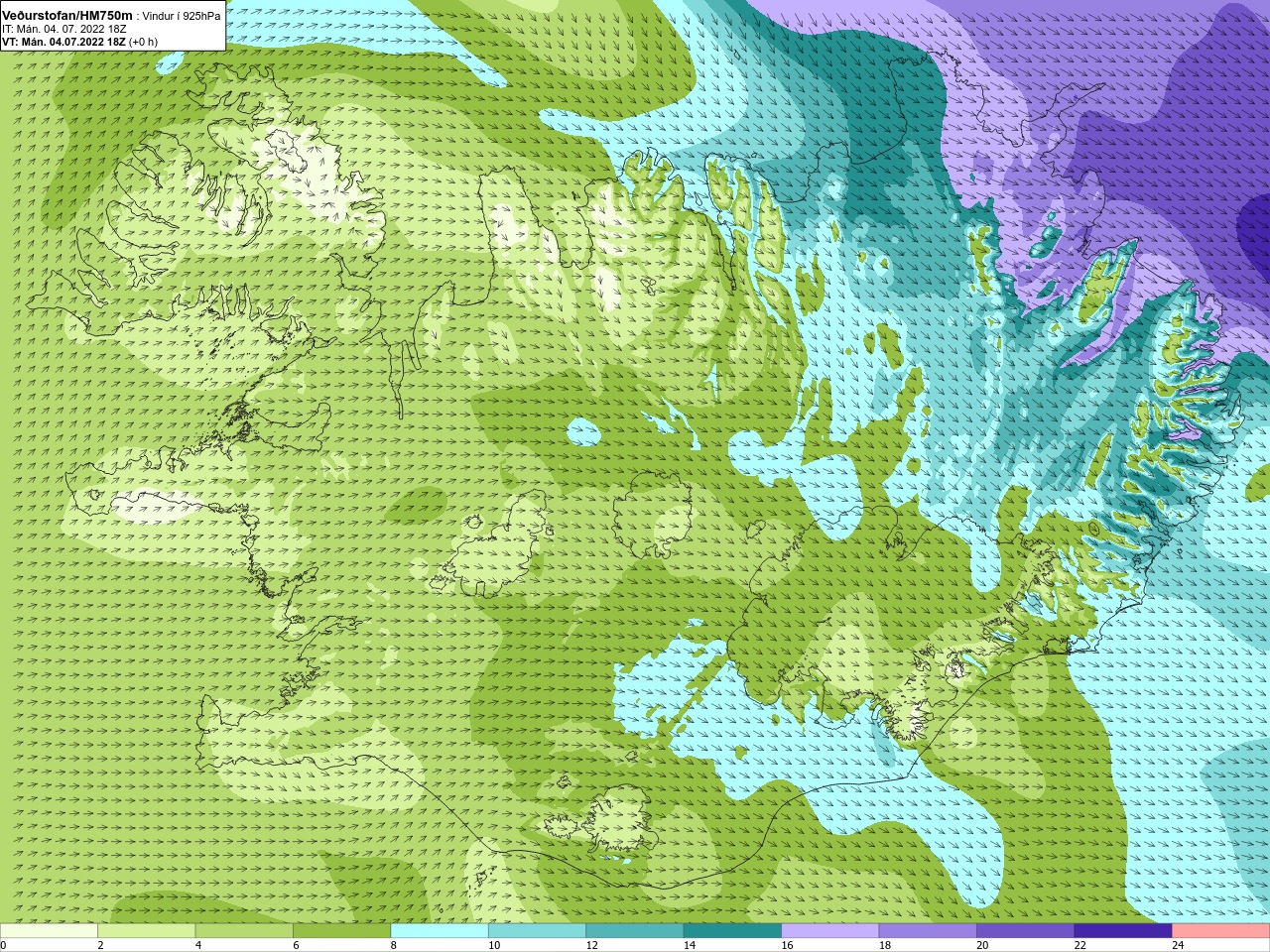Click the 'VT: Mán. 04.07.2022 18Z' line
This screenshot has width=1270, height=952.
click(x=63, y=42)
